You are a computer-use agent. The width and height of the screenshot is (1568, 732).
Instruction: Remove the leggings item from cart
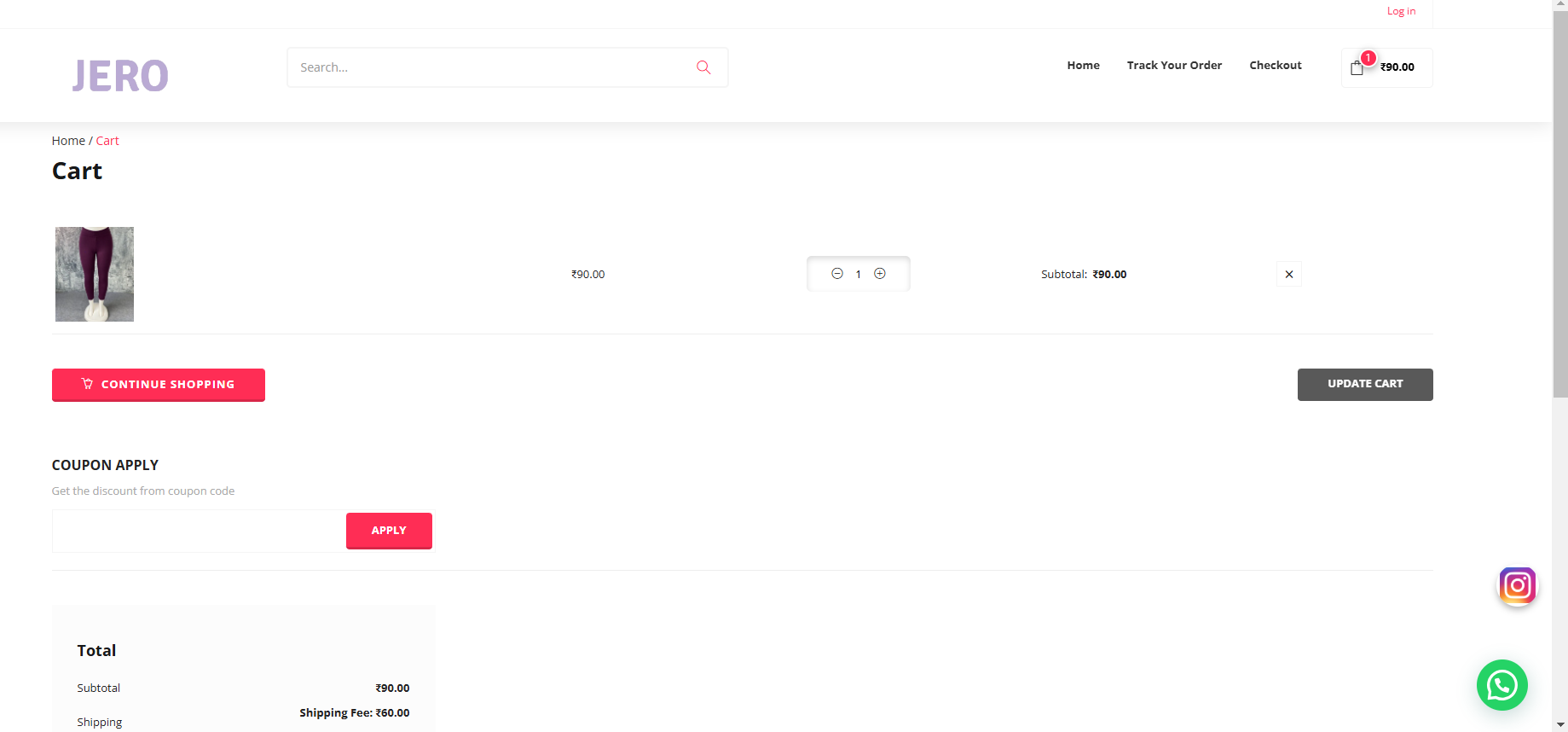pyautogui.click(x=1288, y=275)
